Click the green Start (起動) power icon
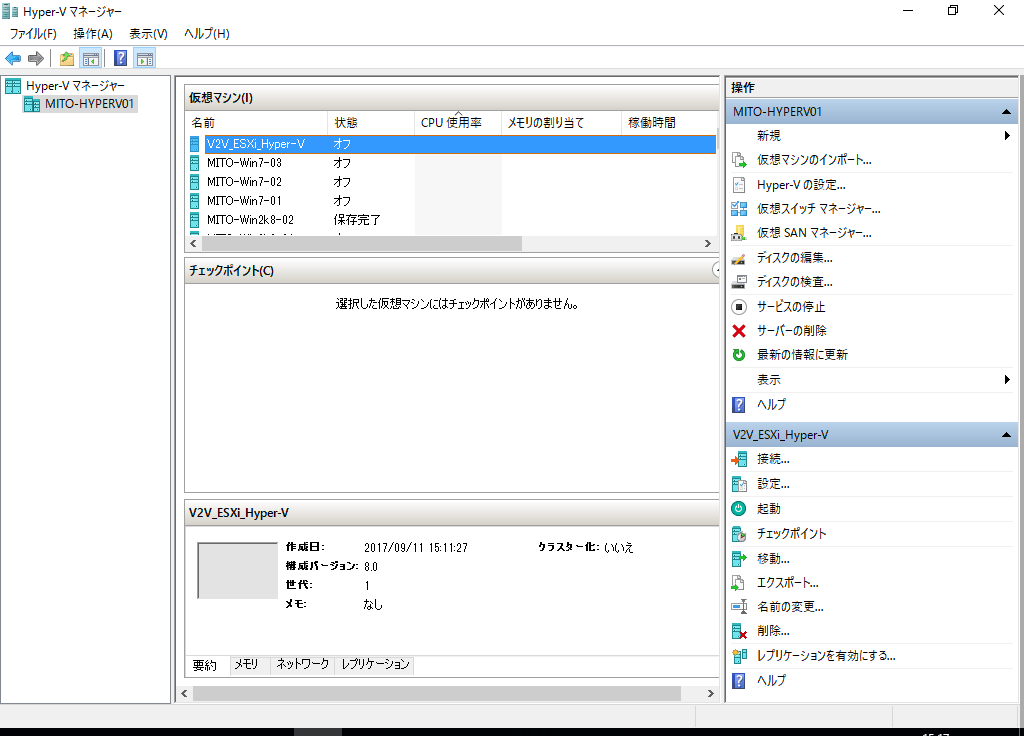The image size is (1024, 736). 739,508
